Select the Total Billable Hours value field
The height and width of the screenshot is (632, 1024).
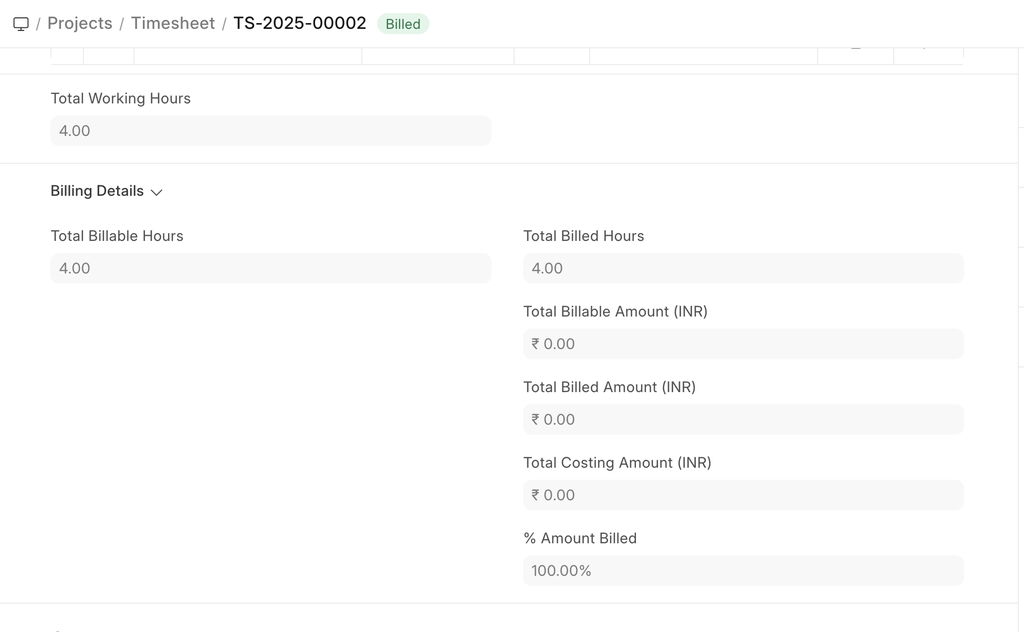[270, 268]
